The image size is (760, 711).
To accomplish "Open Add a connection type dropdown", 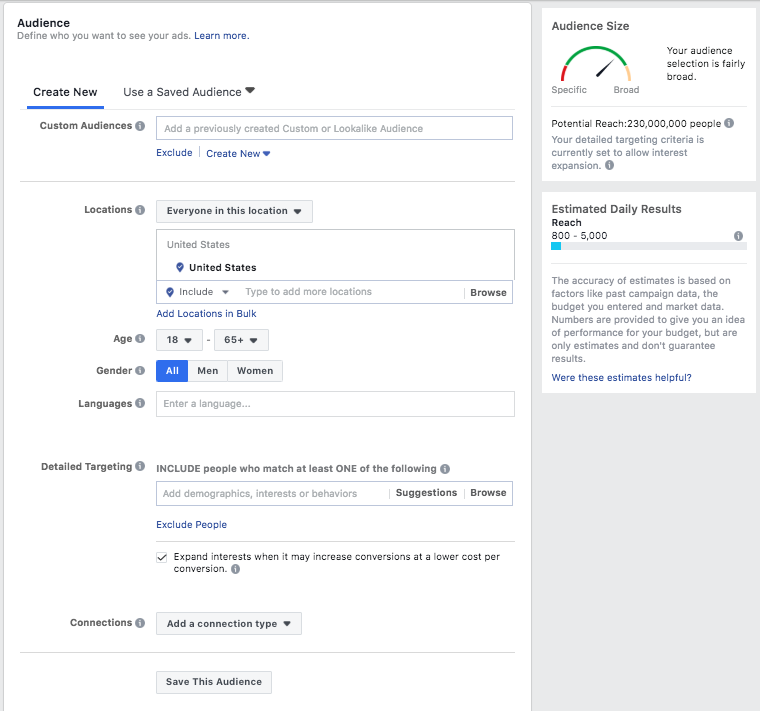I will [229, 624].
